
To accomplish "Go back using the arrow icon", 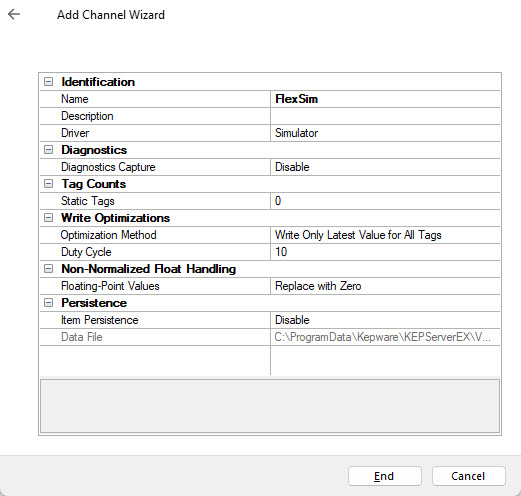I will pos(14,14).
